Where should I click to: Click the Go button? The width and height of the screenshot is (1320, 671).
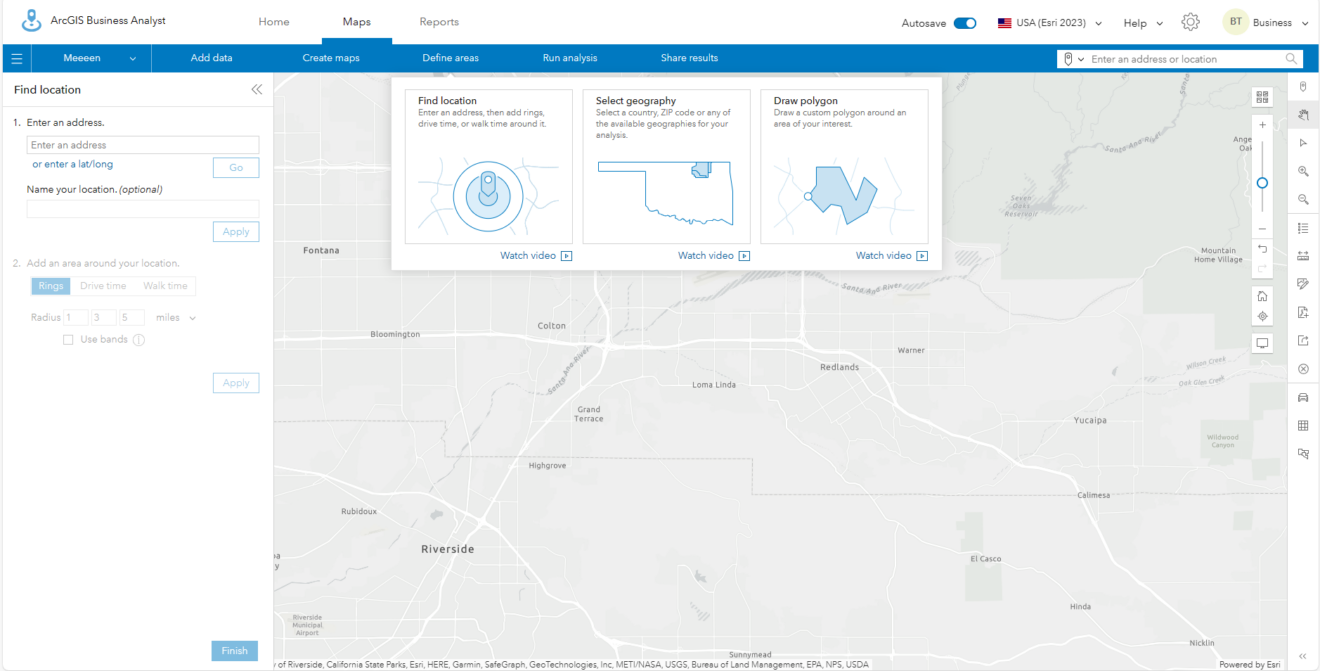[x=236, y=168]
